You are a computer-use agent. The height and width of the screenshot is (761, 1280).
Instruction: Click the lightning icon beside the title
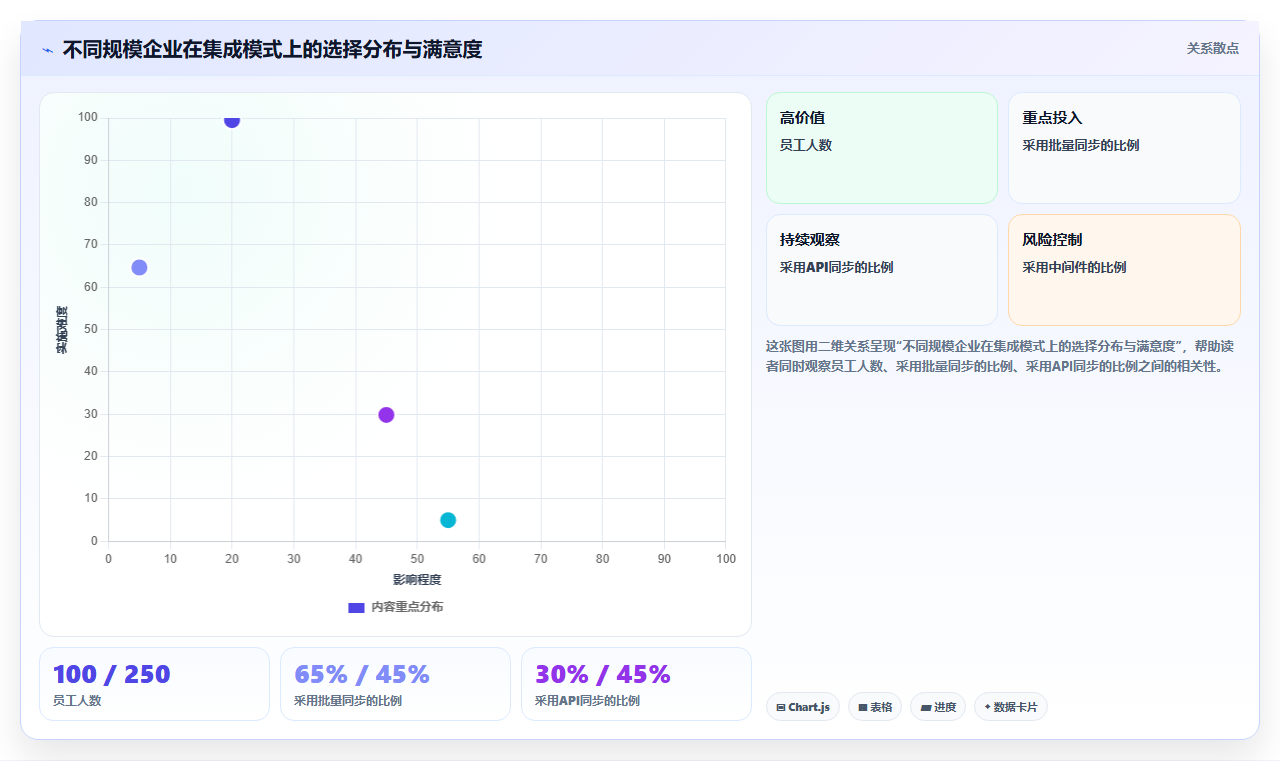tap(47, 50)
